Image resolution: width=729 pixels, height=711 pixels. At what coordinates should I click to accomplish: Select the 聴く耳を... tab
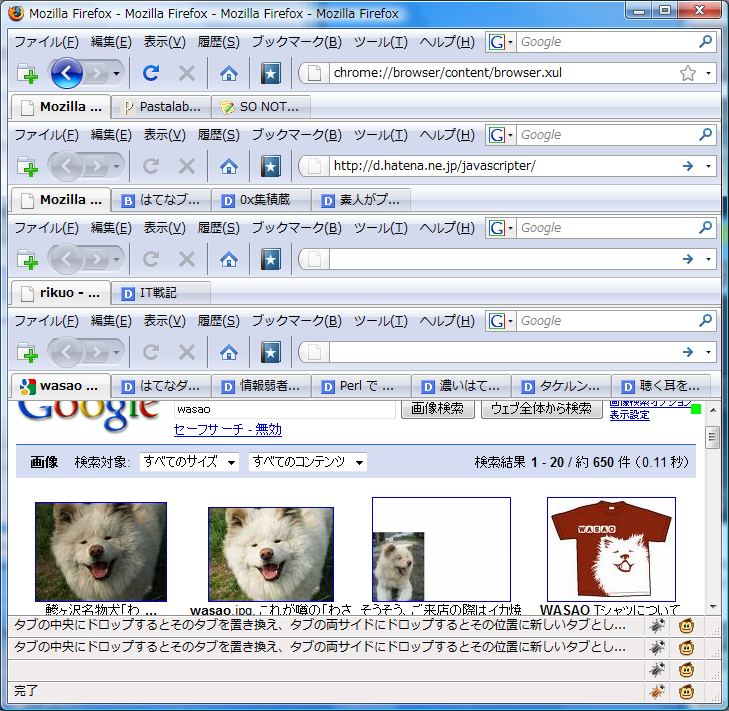[x=661, y=386]
